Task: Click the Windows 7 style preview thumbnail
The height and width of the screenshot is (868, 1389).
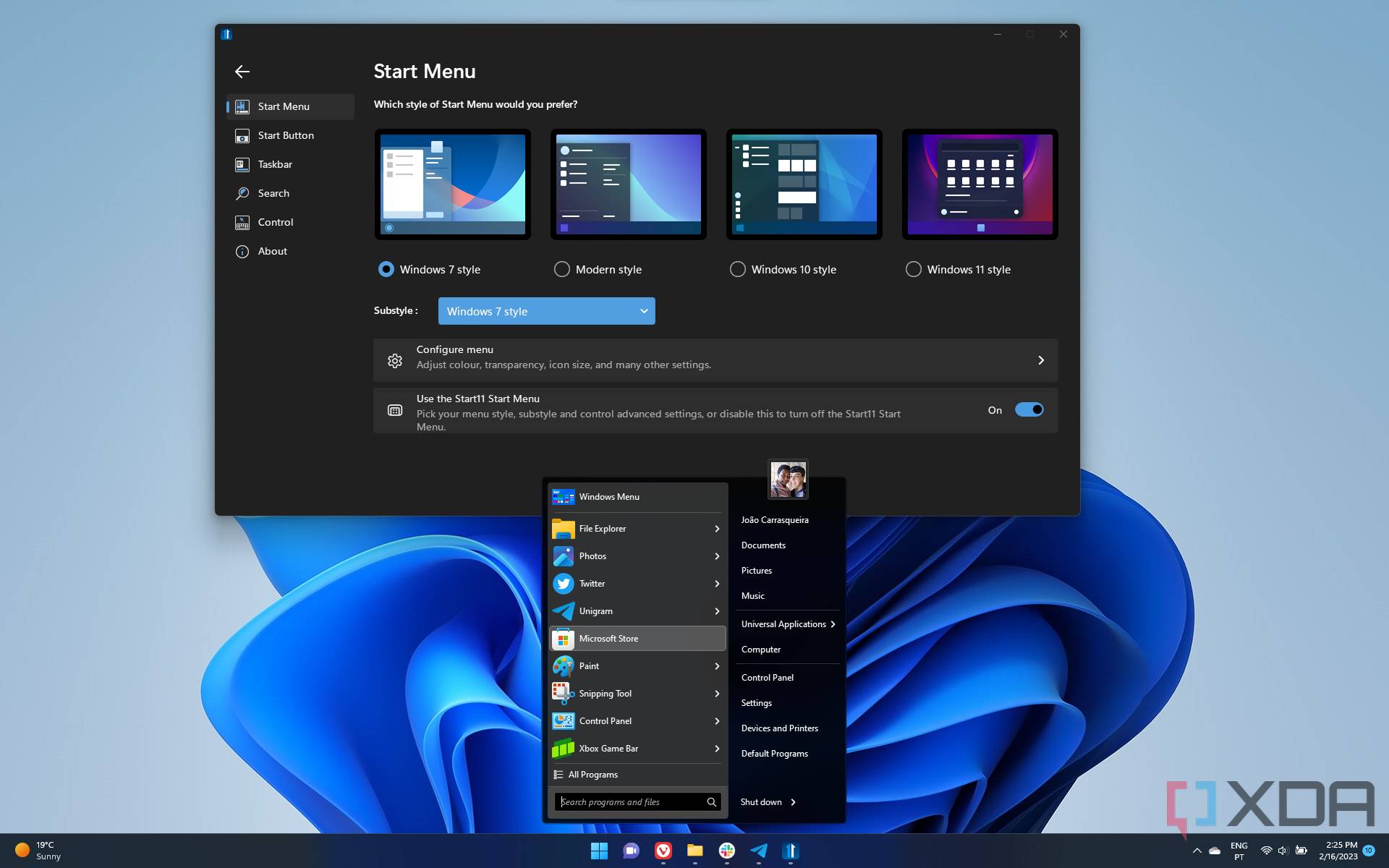Action: click(453, 184)
